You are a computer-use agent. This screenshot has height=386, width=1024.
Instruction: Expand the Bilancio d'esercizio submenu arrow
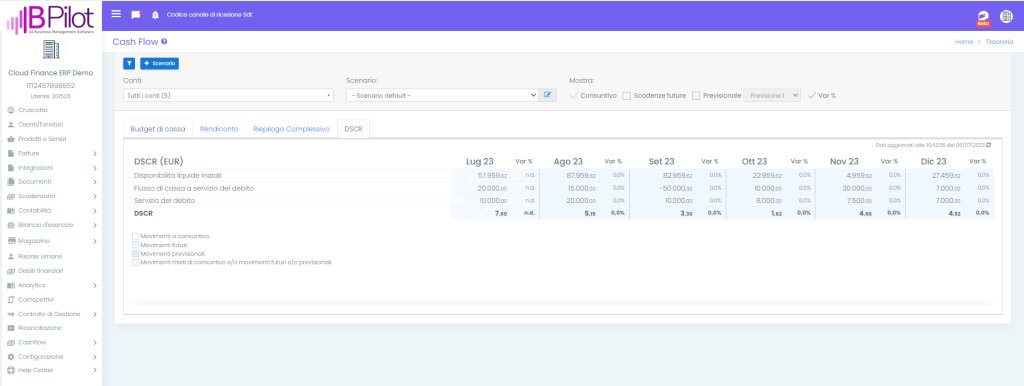(x=95, y=225)
